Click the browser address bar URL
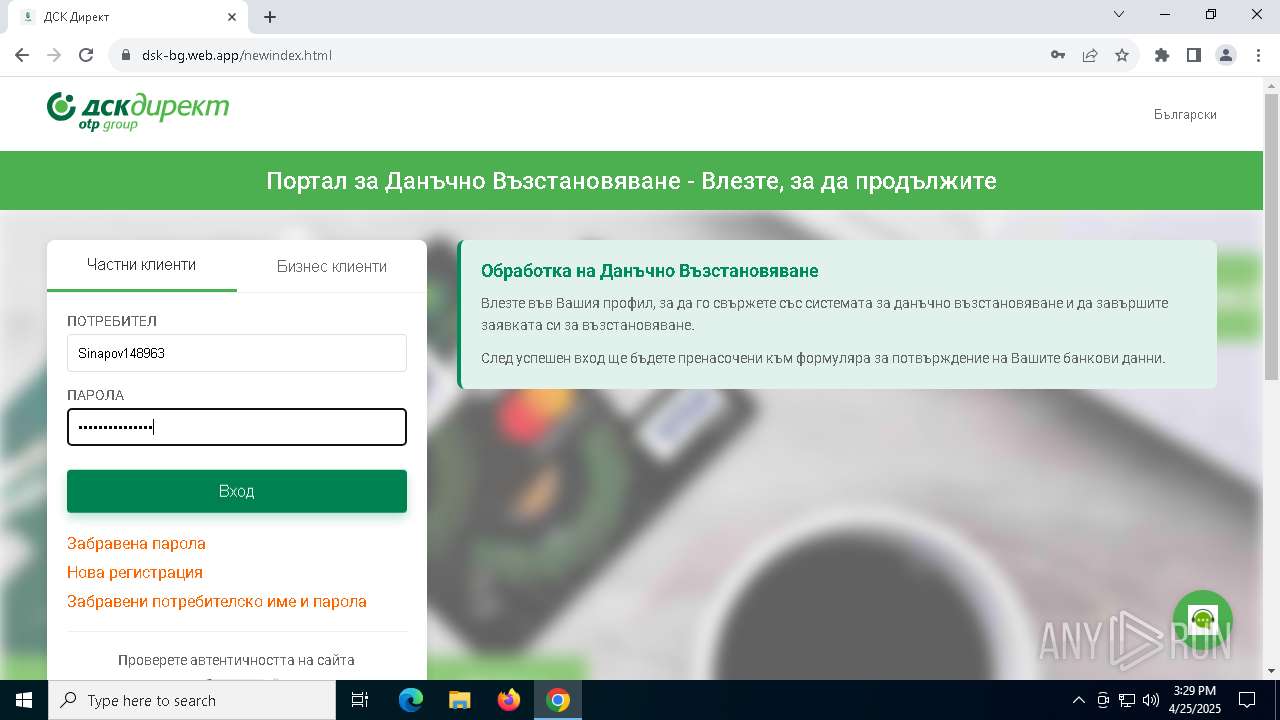Image resolution: width=1280 pixels, height=720 pixels. pyautogui.click(x=237, y=55)
